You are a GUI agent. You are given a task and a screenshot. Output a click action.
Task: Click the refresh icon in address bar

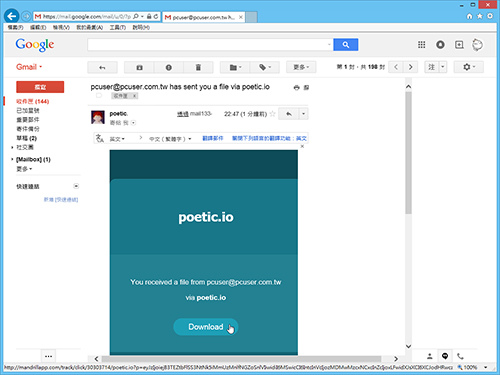click(x=156, y=16)
